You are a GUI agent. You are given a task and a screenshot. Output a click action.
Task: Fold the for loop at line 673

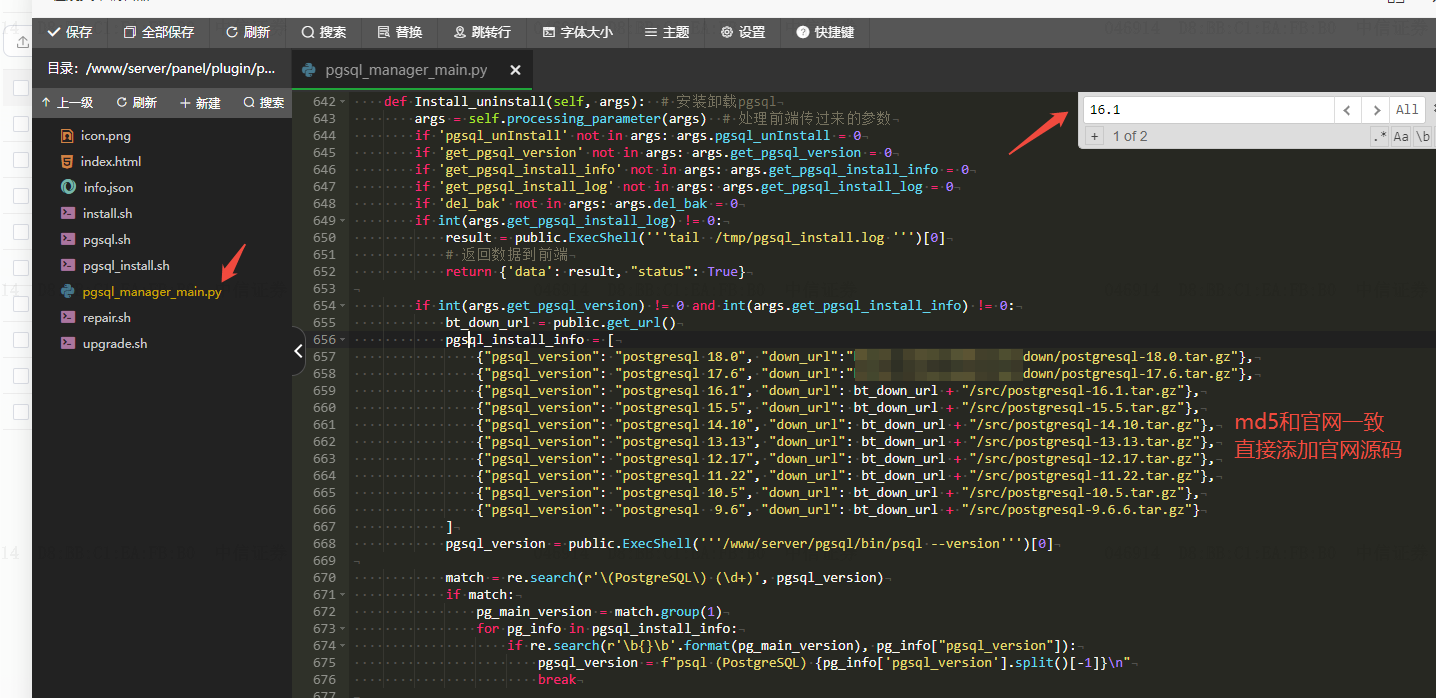(x=343, y=629)
